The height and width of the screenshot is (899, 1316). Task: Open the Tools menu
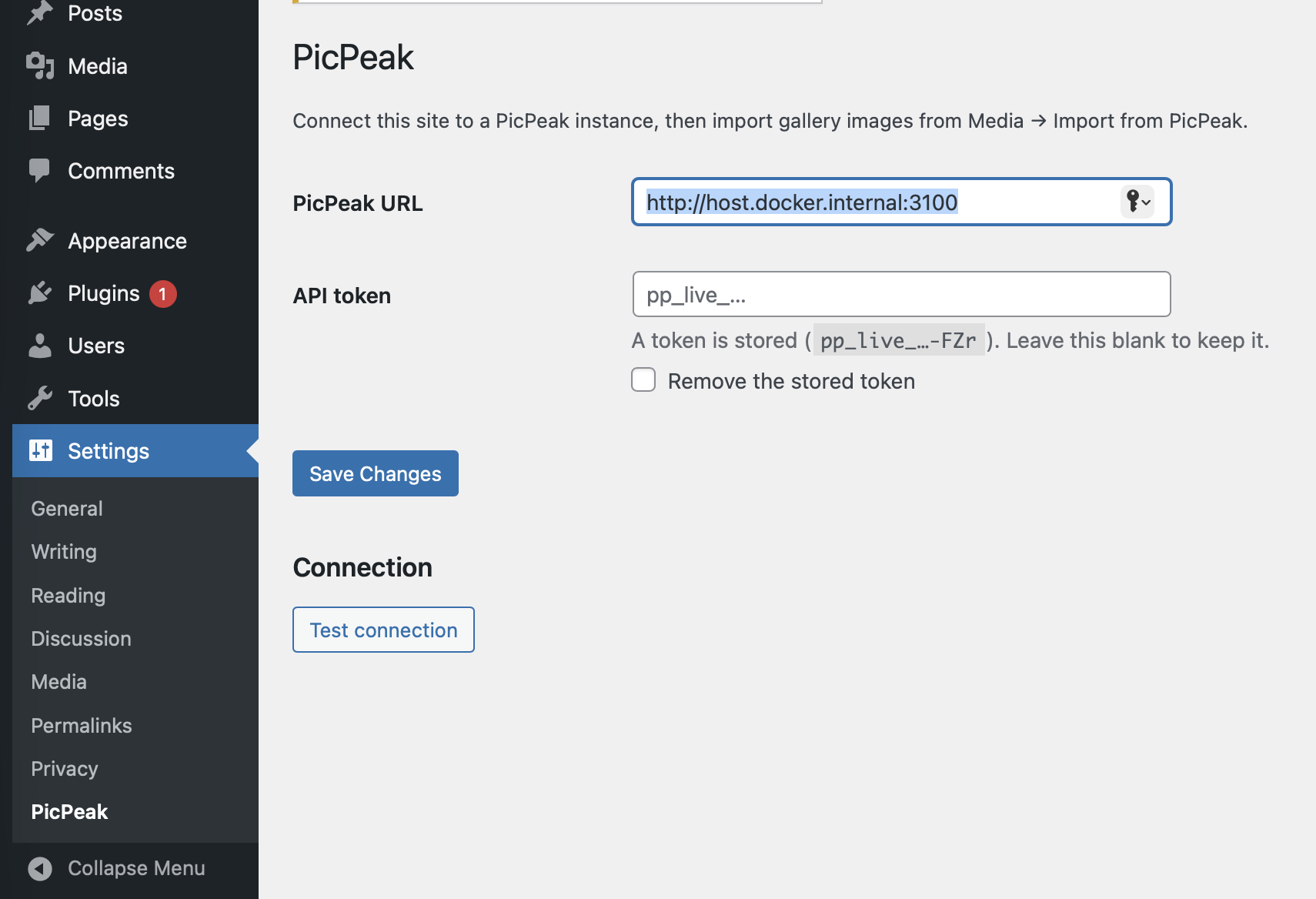(135, 399)
